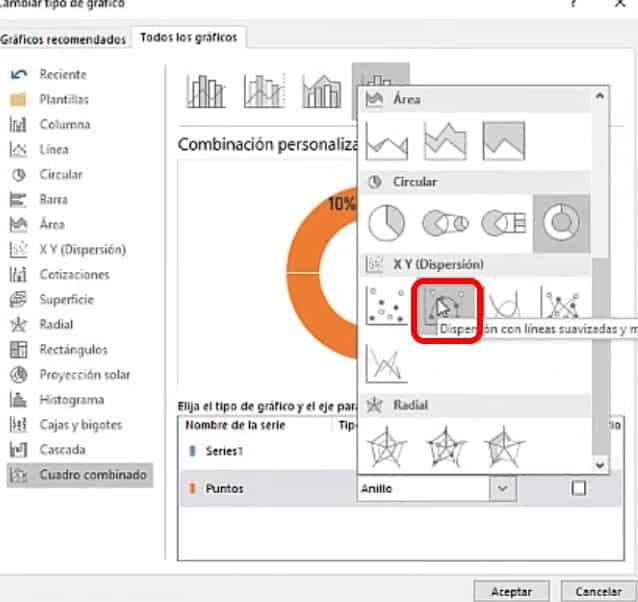Enable secondary axis checkbox for Puntos
Viewport: 638px width, 602px height.
pos(577,489)
